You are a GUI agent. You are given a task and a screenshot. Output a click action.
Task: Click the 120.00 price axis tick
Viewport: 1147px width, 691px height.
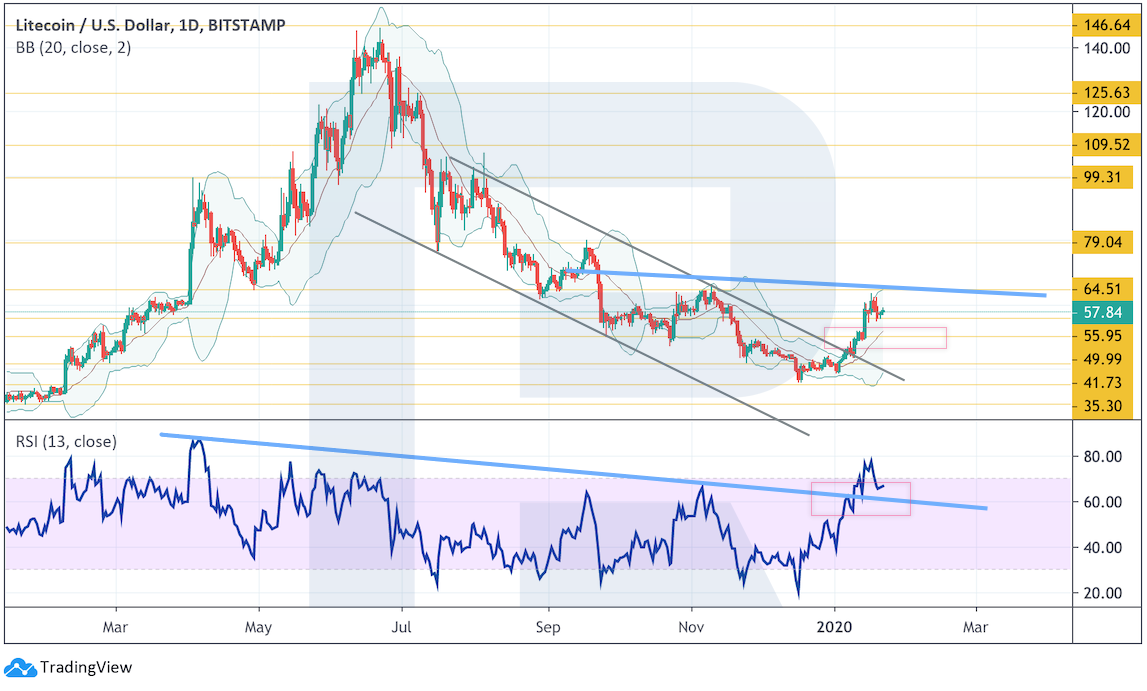point(1107,113)
